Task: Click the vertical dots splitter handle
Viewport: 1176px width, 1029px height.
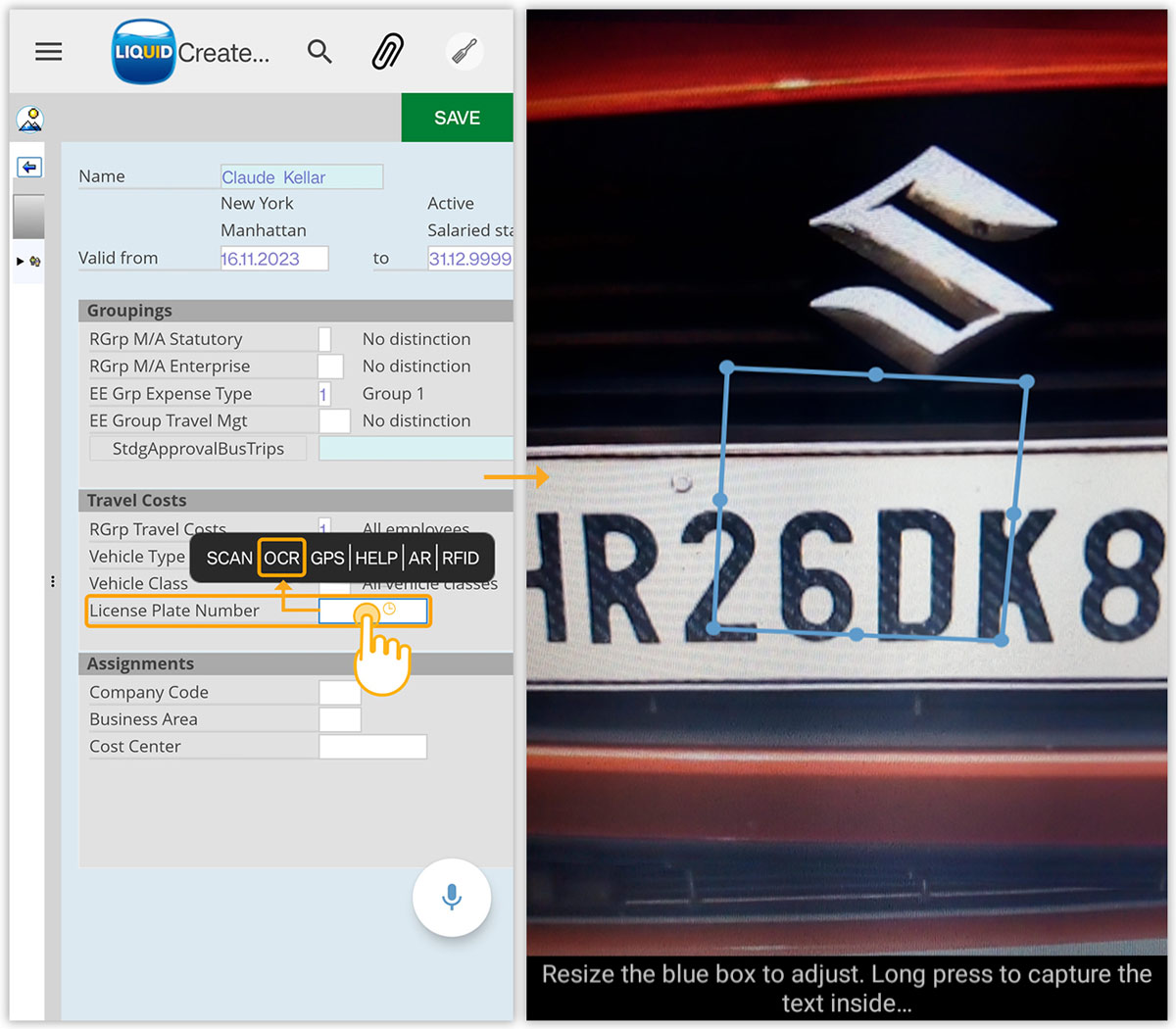Action: pyautogui.click(x=53, y=581)
